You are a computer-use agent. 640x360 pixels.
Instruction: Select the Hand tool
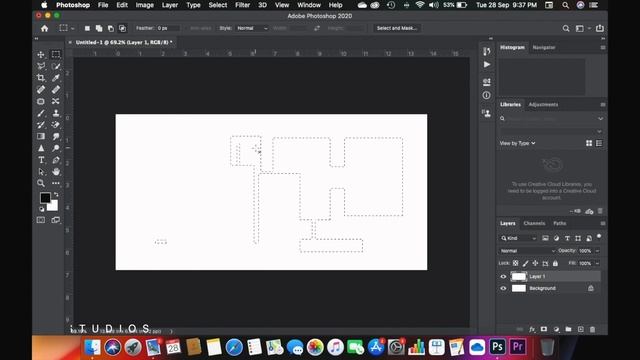pos(56,171)
